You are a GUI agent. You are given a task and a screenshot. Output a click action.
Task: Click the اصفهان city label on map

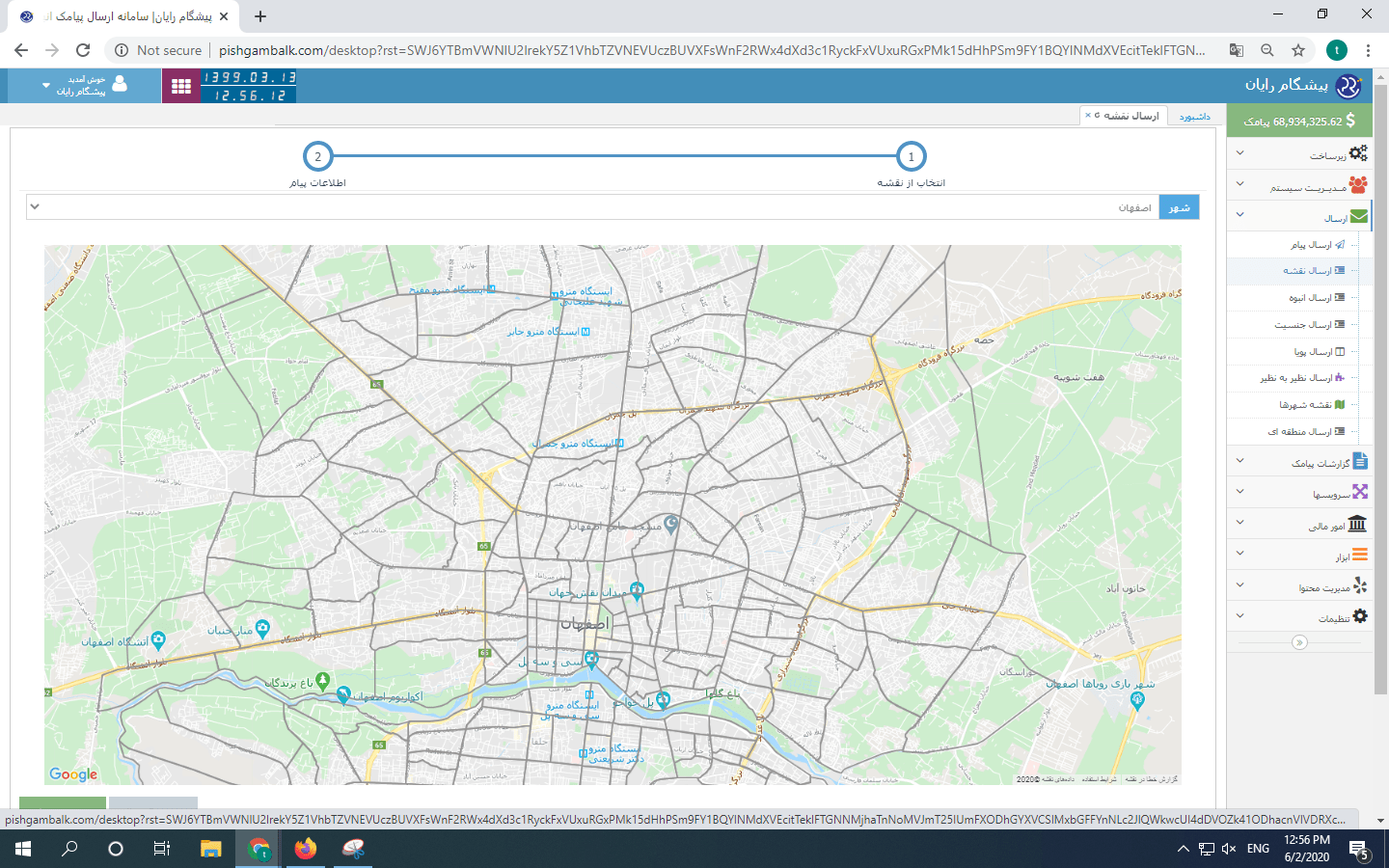[584, 624]
